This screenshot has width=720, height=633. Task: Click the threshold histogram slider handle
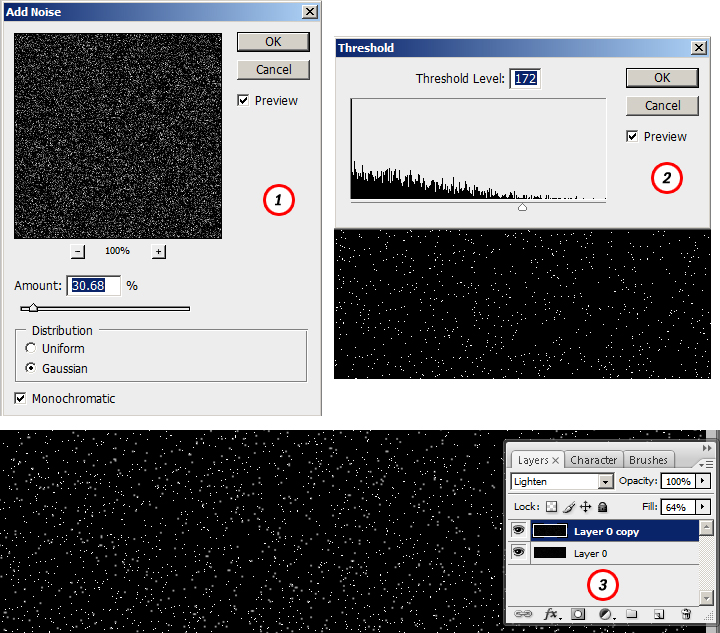tap(522, 207)
